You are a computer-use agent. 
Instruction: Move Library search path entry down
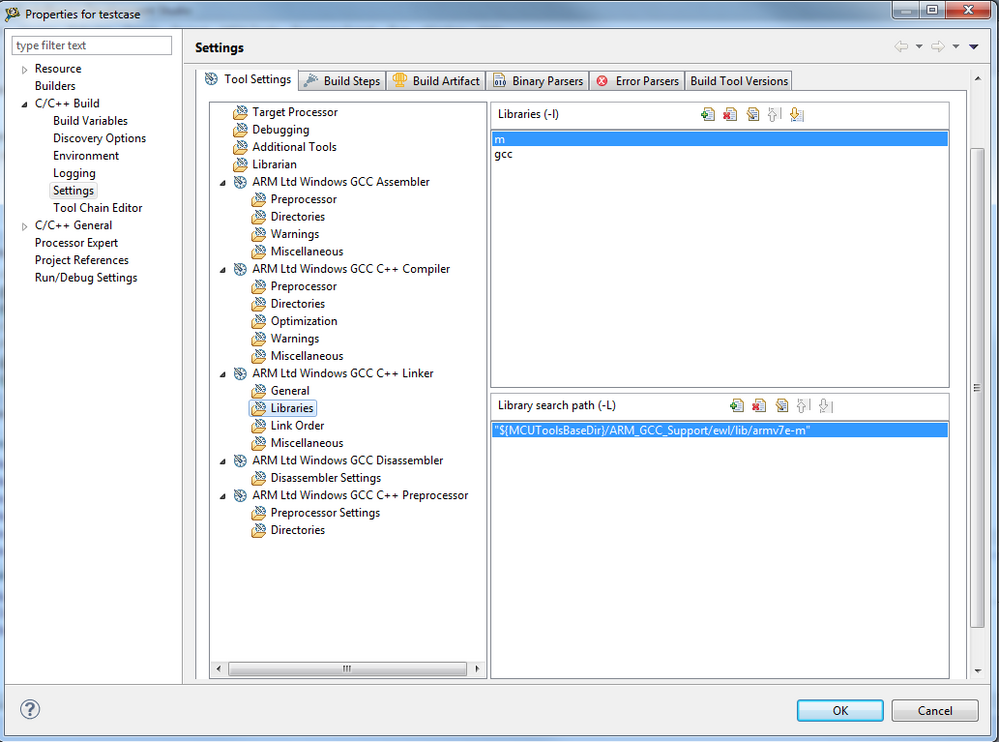click(826, 406)
